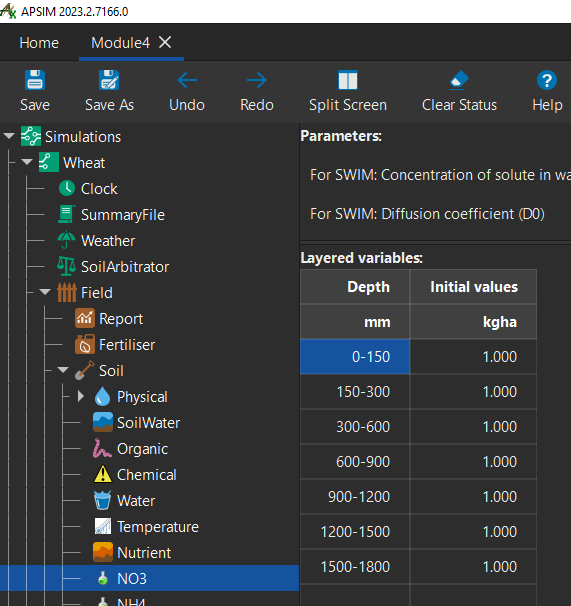This screenshot has height=606, width=571.
Task: Select the Temperature graph icon
Action: 103,526
